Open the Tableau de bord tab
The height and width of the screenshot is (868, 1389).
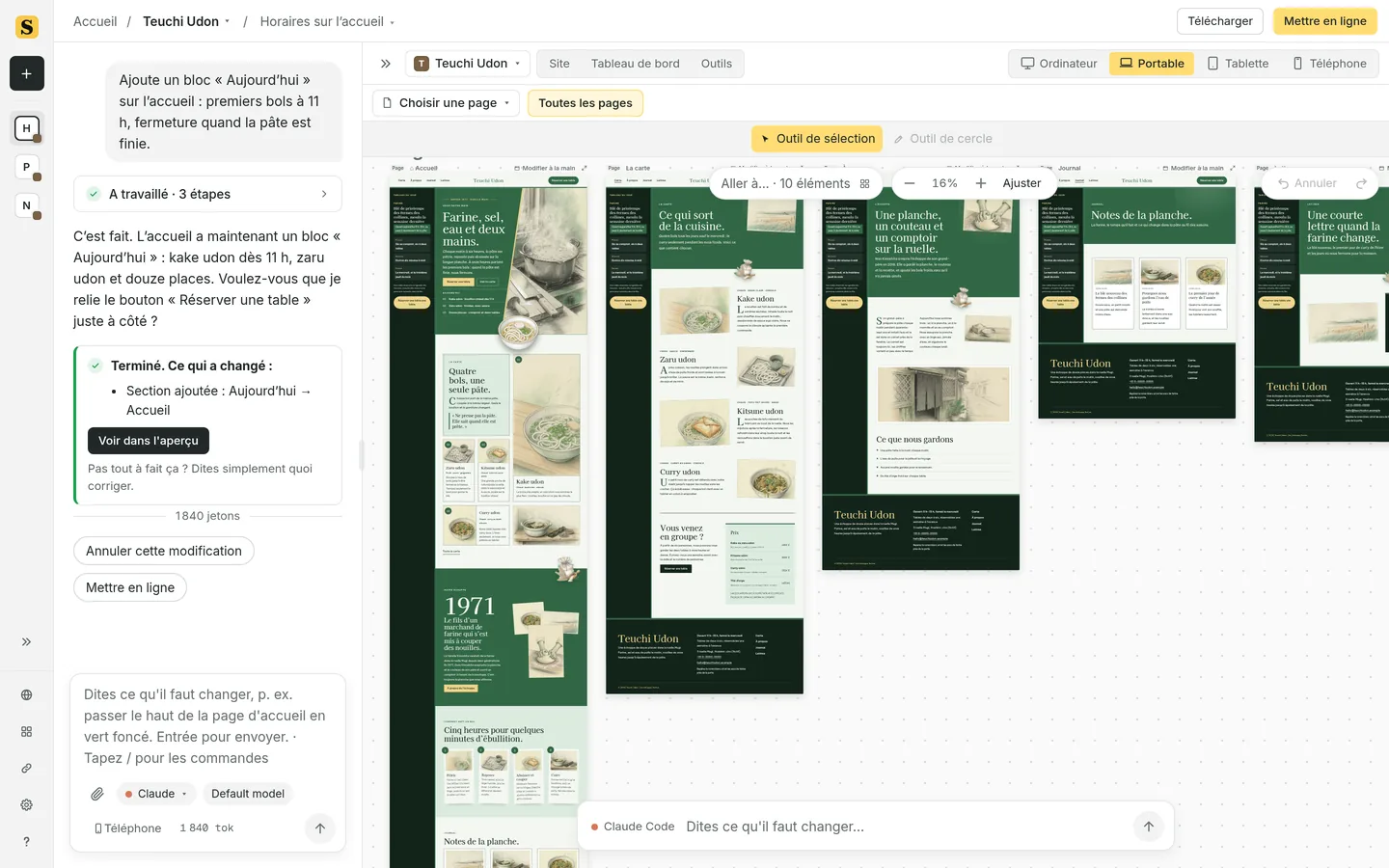(636, 64)
